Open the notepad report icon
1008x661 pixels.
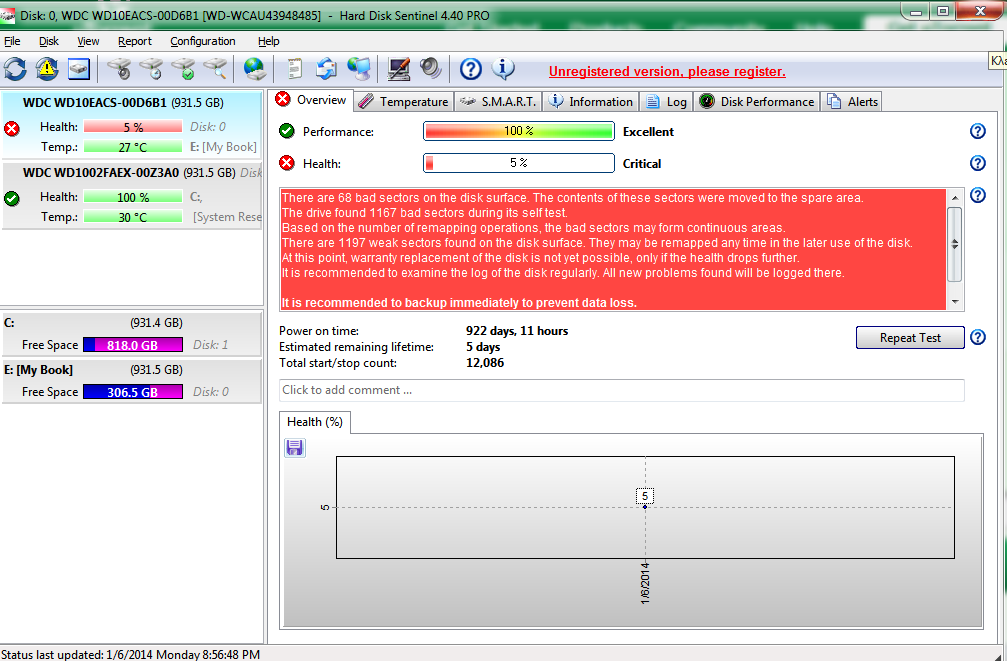(x=294, y=68)
